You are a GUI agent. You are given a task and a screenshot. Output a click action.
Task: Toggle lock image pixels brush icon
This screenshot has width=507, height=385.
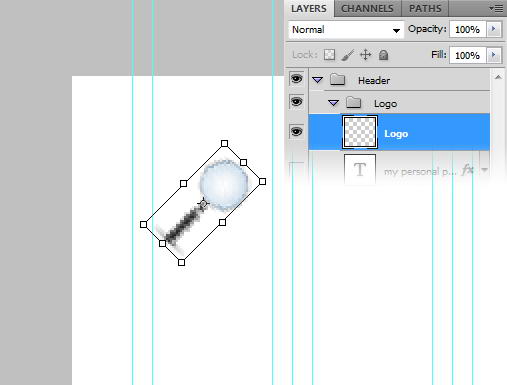(347, 55)
